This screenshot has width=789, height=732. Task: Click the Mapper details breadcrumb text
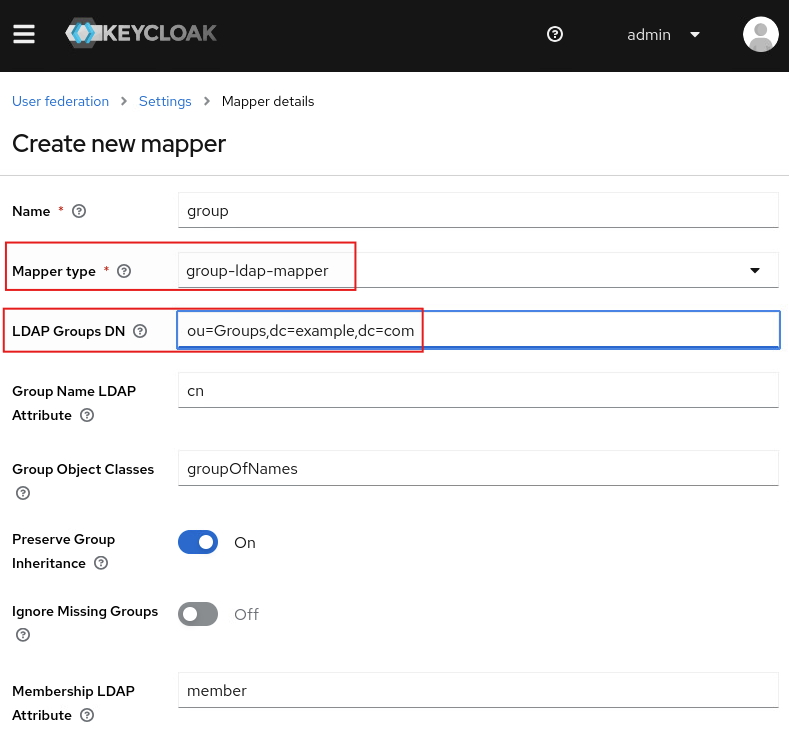pyautogui.click(x=268, y=101)
